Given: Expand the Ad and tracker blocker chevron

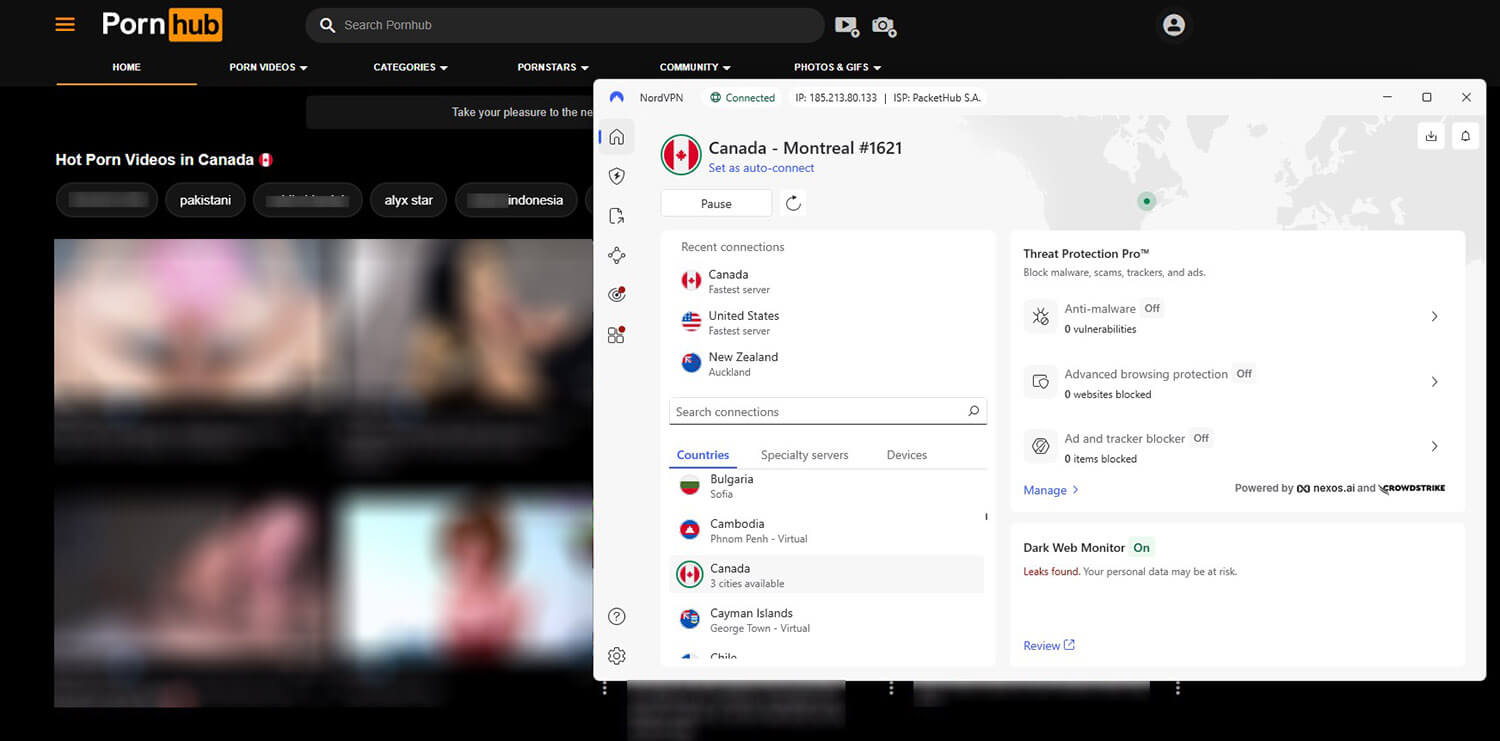Looking at the screenshot, I should click(x=1434, y=447).
